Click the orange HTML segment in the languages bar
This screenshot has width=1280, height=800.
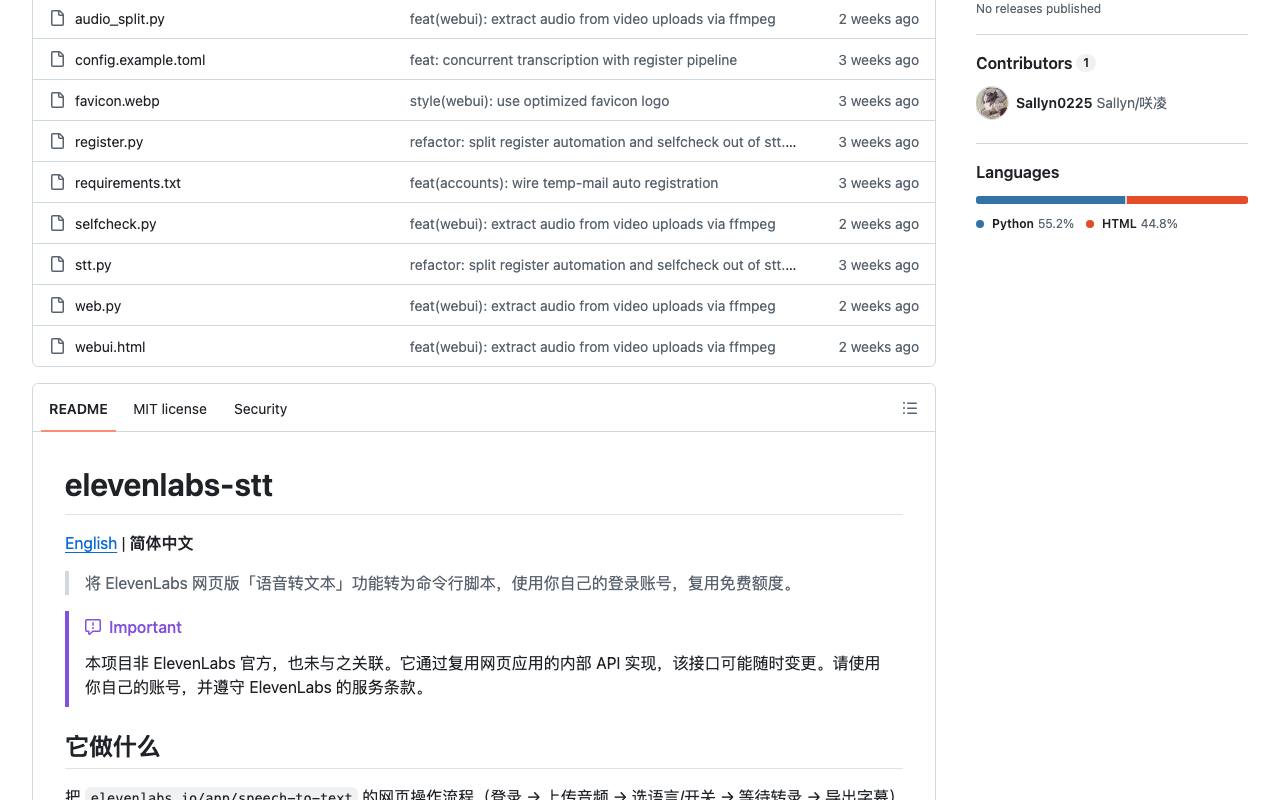(x=1188, y=200)
